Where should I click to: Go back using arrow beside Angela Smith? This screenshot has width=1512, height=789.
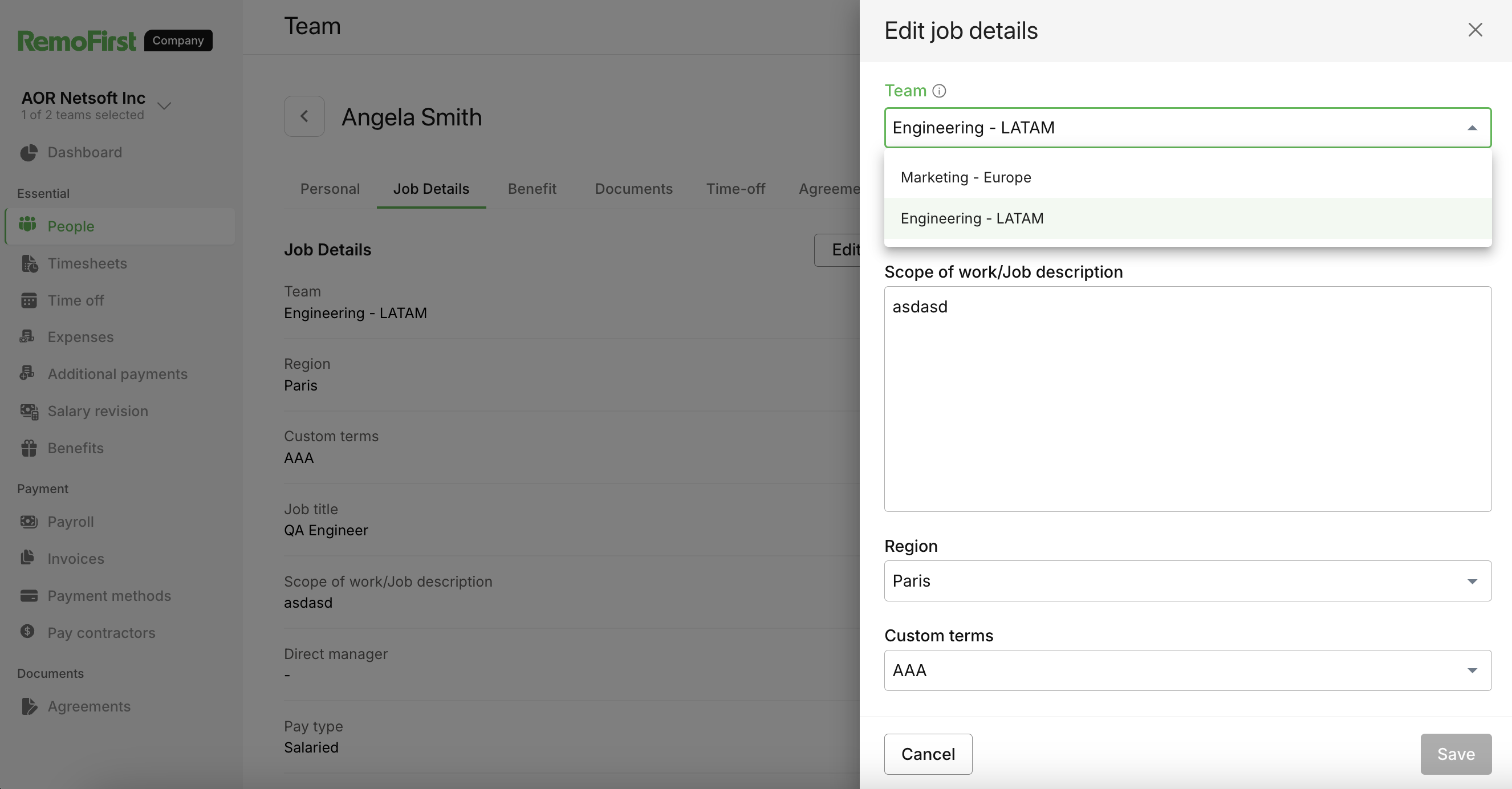tap(304, 116)
